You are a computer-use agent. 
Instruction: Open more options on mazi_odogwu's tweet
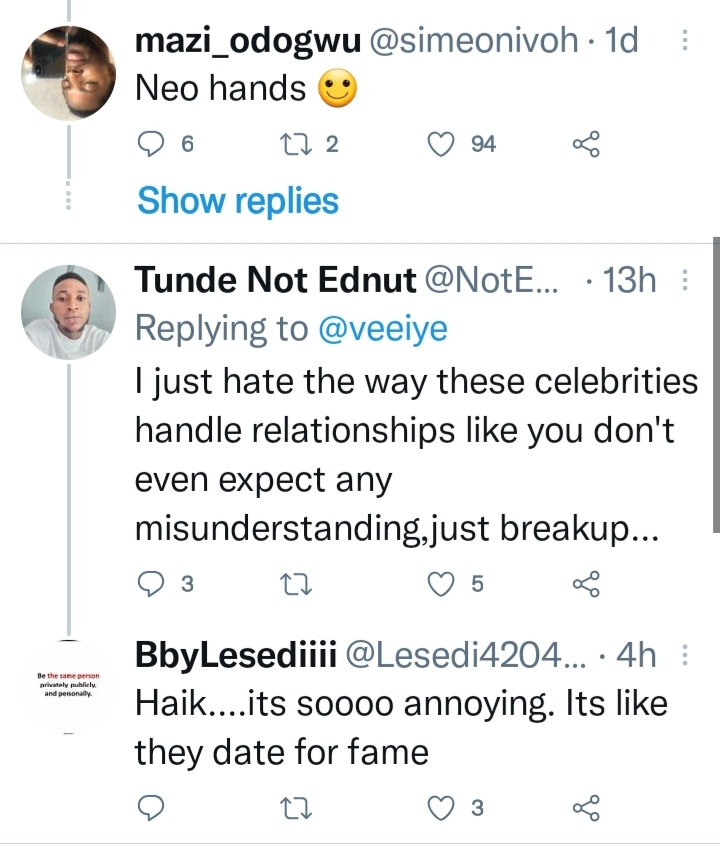coord(684,40)
